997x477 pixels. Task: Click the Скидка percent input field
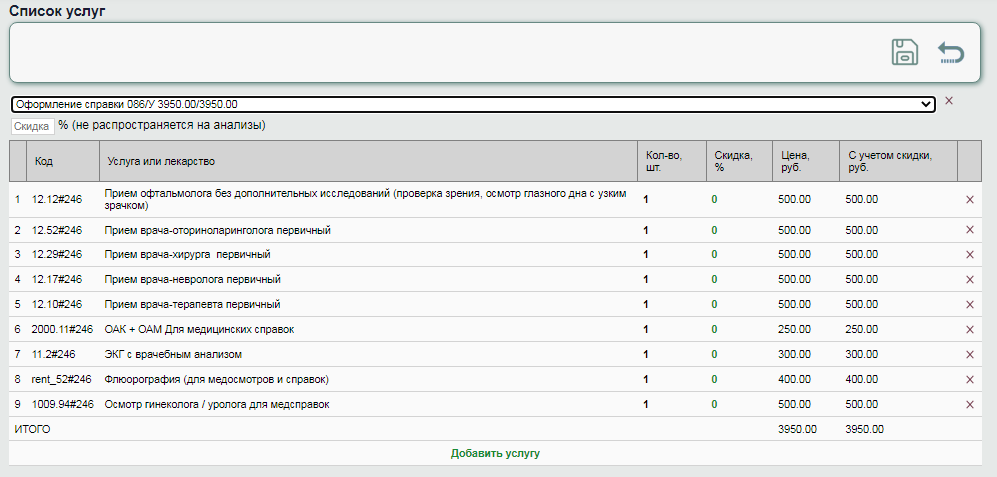click(32, 127)
